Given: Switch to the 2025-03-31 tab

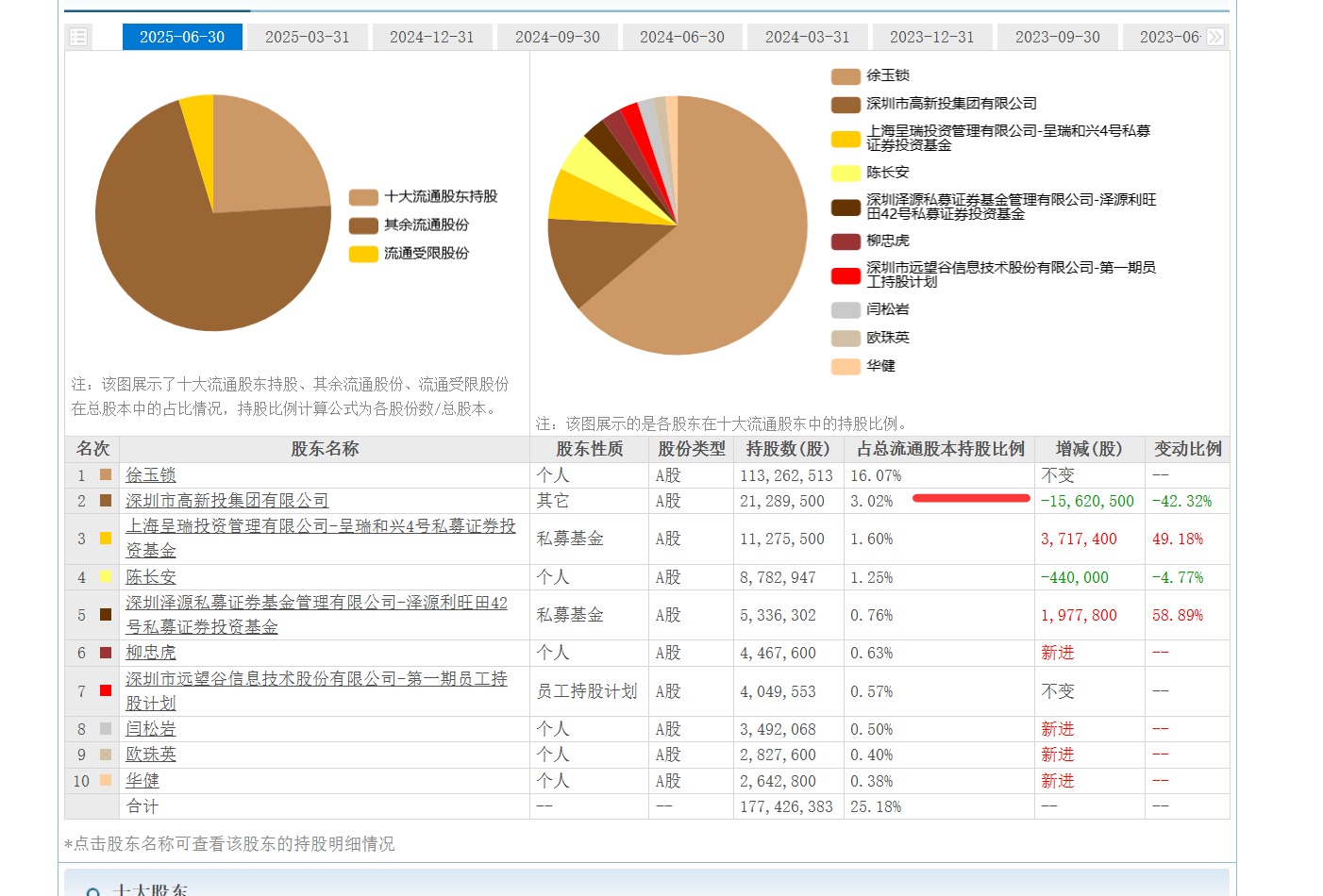Looking at the screenshot, I should (x=308, y=37).
